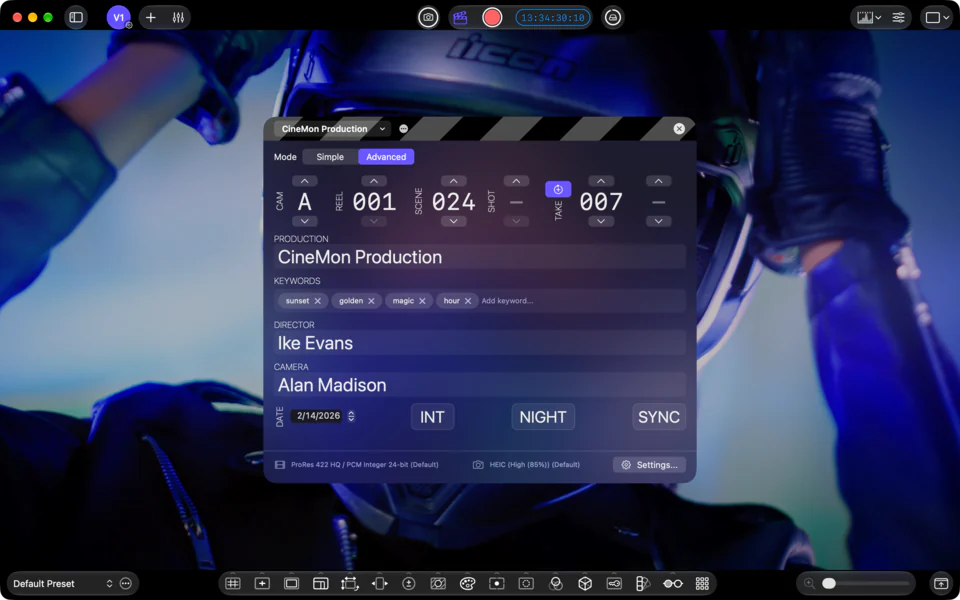Toggle the sidebar panel icon

pyautogui.click(x=76, y=17)
